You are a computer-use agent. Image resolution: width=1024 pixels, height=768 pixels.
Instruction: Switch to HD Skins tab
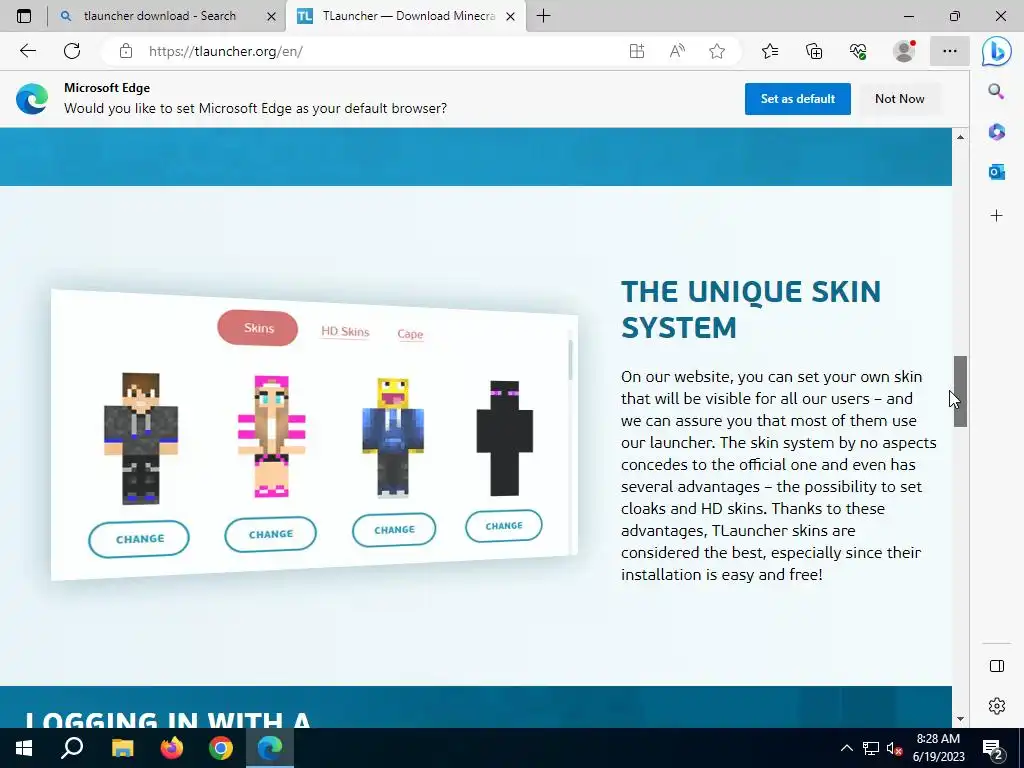tap(345, 331)
